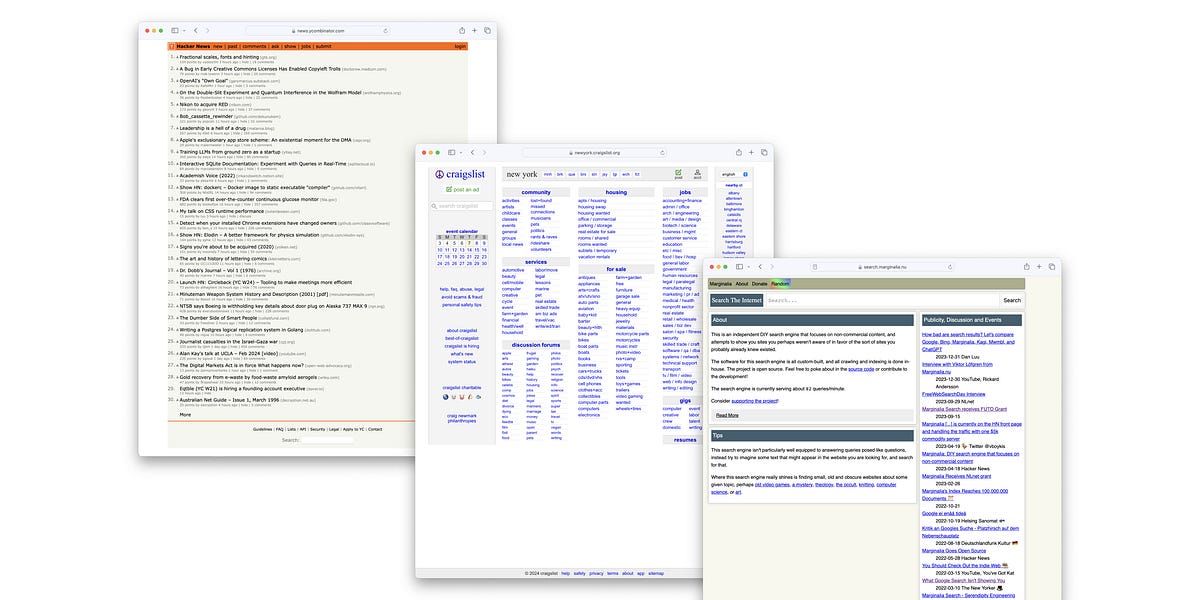The height and width of the screenshot is (600, 1200).
Task: Open craigslist 'services' section header
Action: pos(536,262)
